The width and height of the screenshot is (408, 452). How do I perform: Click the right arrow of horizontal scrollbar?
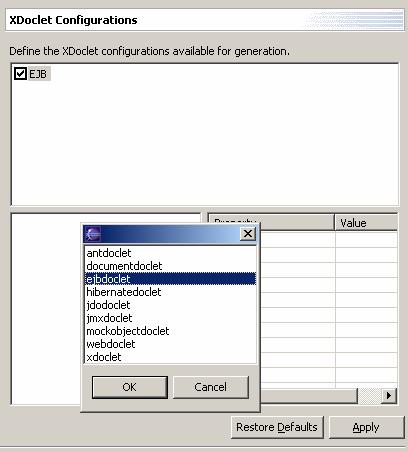pos(388,396)
